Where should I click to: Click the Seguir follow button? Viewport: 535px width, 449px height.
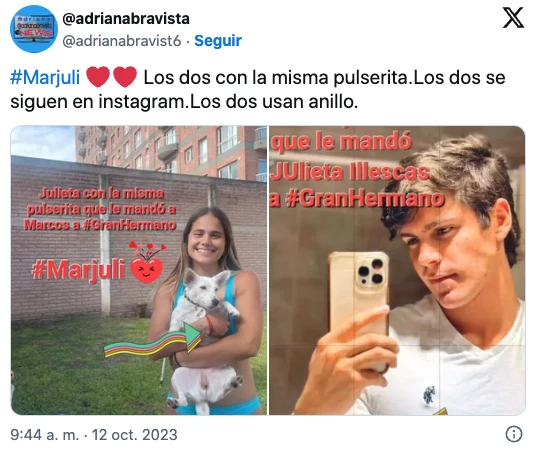click(218, 41)
